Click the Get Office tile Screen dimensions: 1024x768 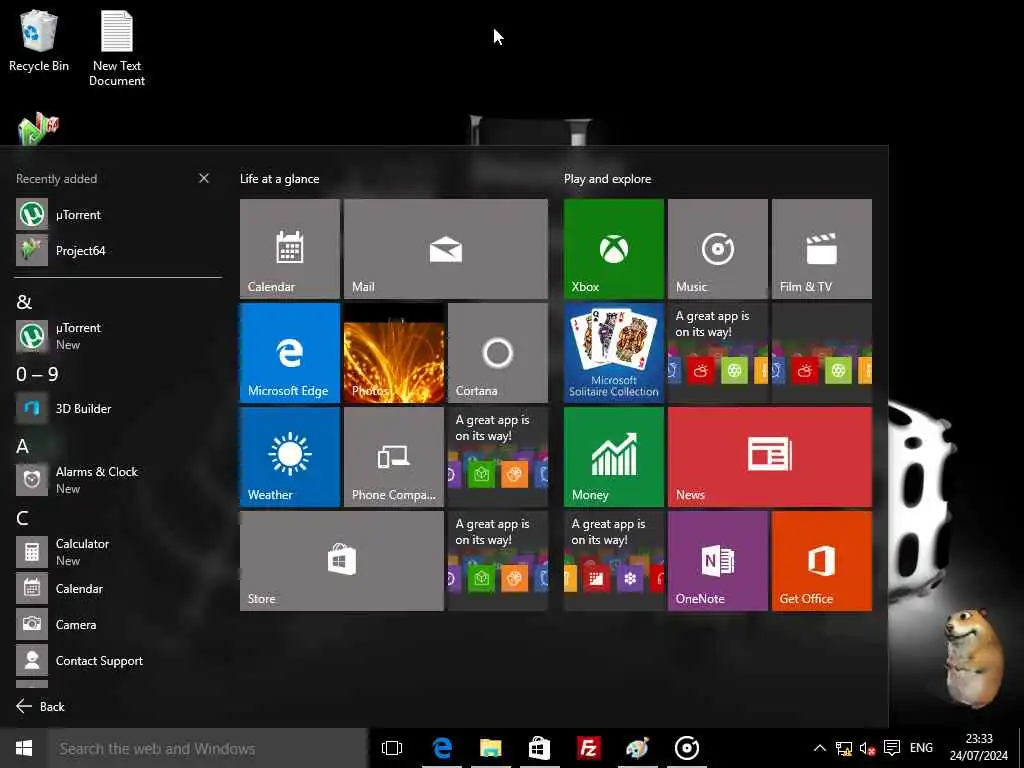coord(822,561)
